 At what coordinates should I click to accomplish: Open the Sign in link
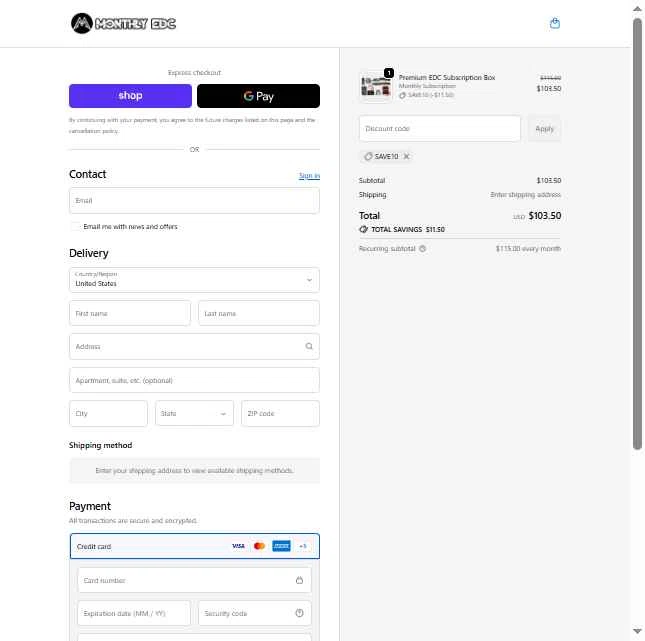[x=309, y=176]
